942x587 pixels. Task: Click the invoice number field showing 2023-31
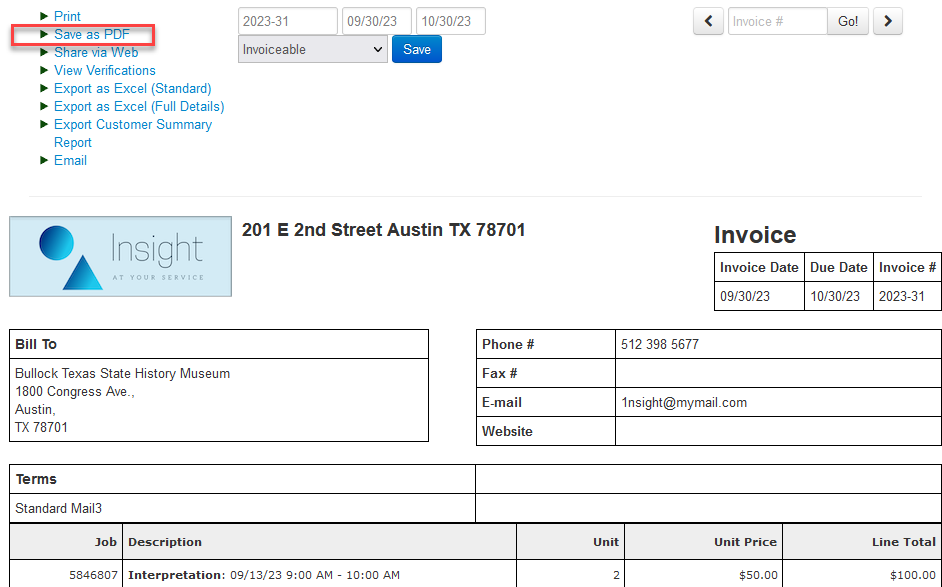(287, 20)
